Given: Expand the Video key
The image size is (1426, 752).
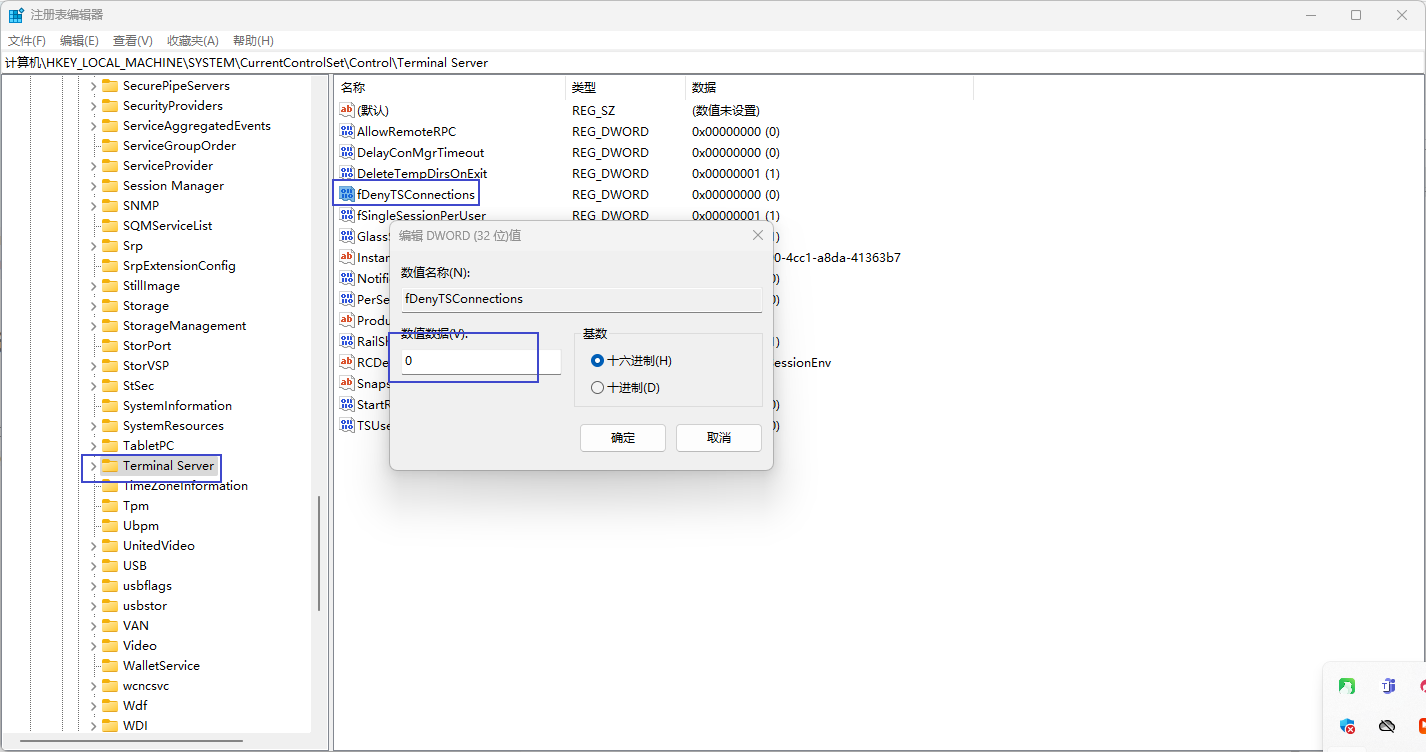Looking at the screenshot, I should [93, 645].
